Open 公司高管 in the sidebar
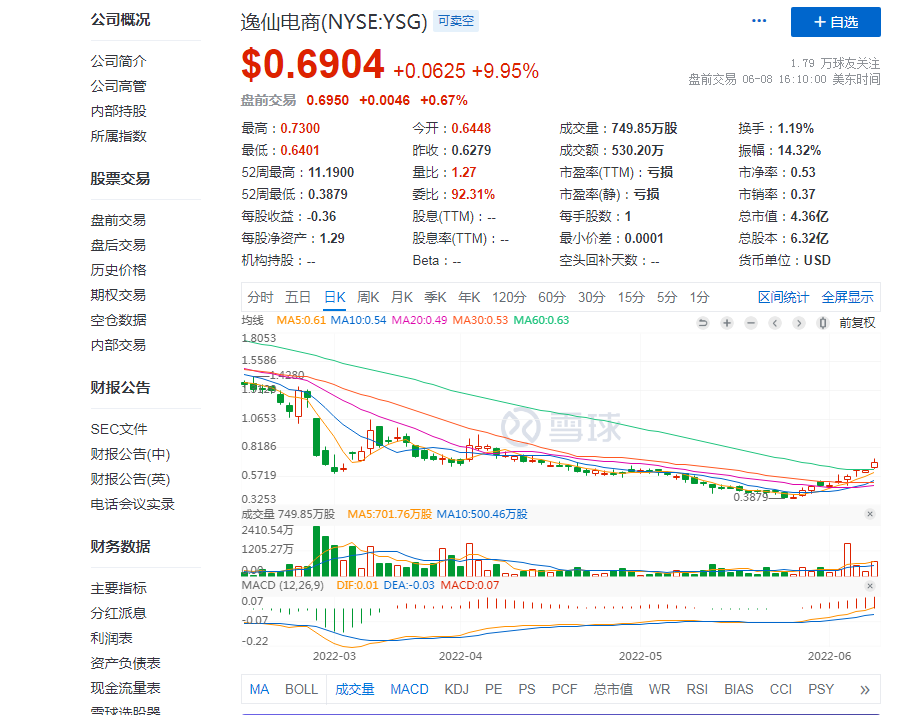Screen dimensions: 913x715 (119, 86)
